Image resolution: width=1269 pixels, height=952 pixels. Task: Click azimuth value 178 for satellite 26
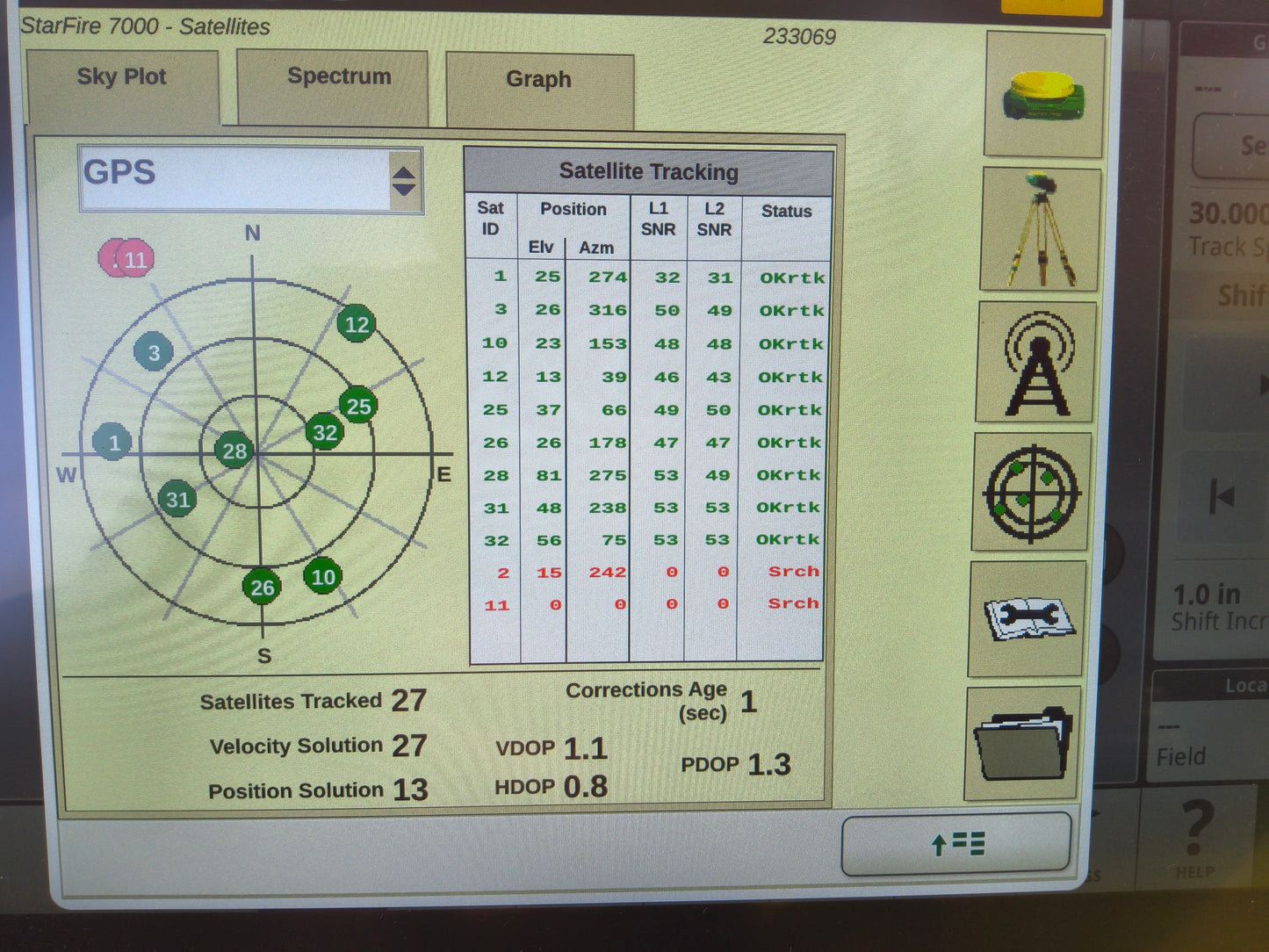coord(608,443)
